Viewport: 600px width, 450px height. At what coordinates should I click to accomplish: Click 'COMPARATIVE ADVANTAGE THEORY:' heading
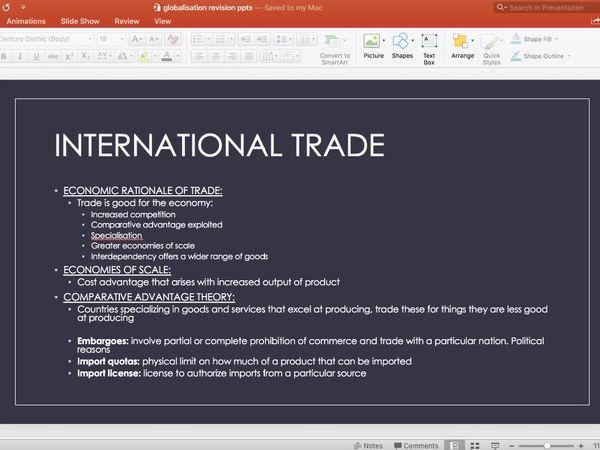[x=149, y=297]
